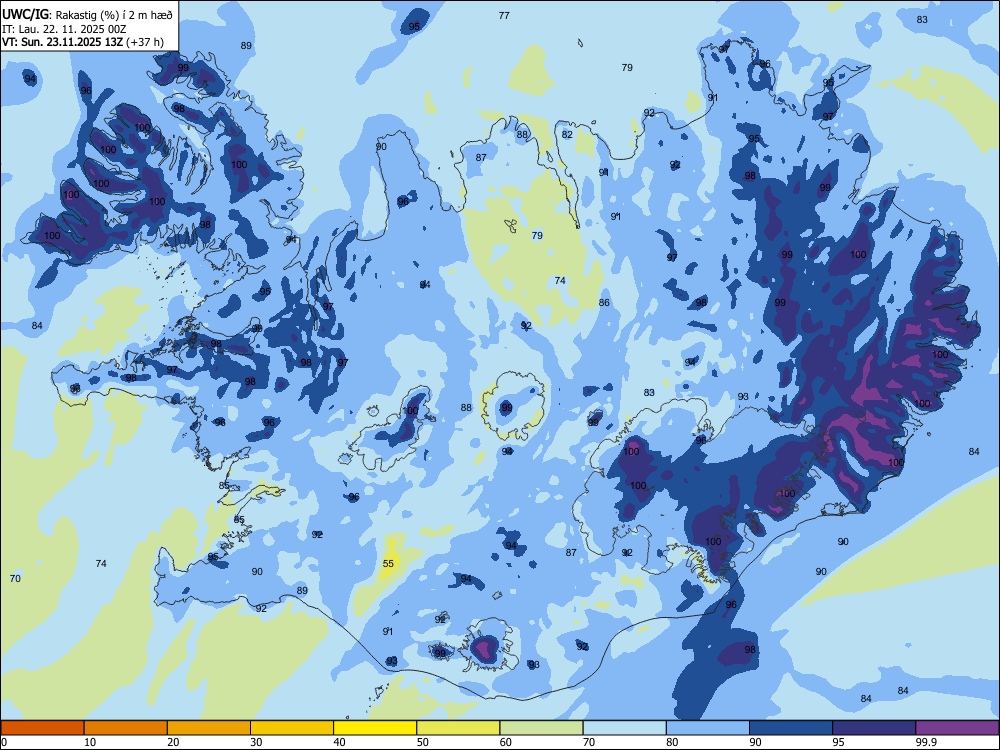Click the '30' legend scale label
This screenshot has height=750, width=1000.
pos(256,742)
